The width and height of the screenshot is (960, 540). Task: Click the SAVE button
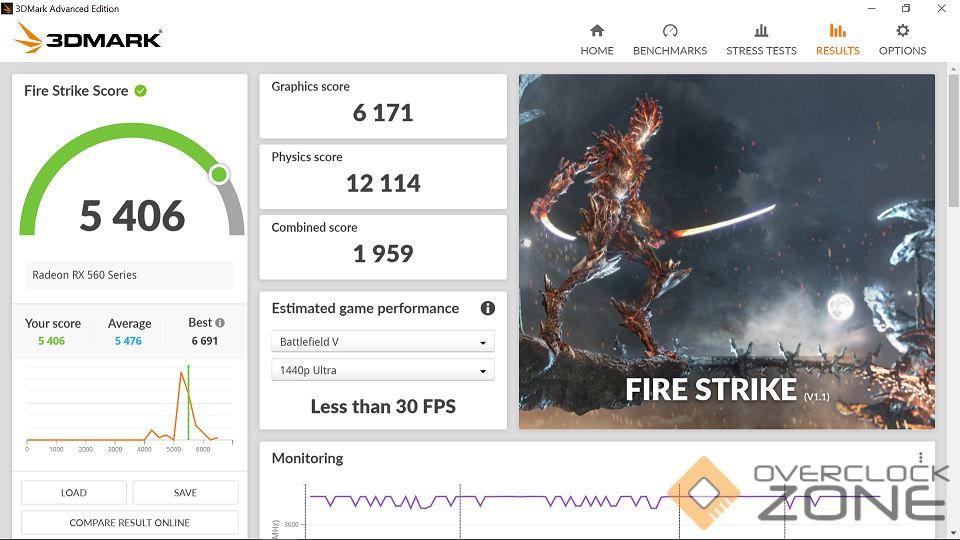[x=185, y=492]
